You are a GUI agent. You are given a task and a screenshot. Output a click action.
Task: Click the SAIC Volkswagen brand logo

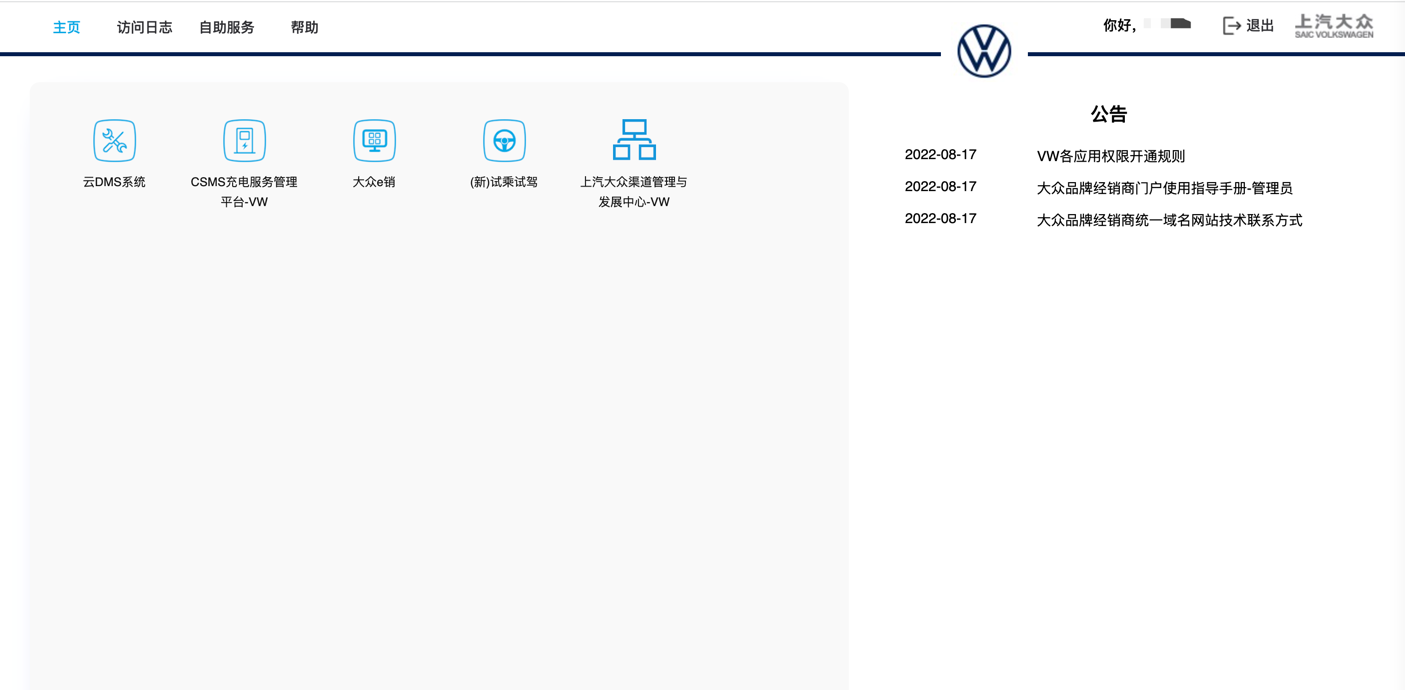click(x=1334, y=26)
